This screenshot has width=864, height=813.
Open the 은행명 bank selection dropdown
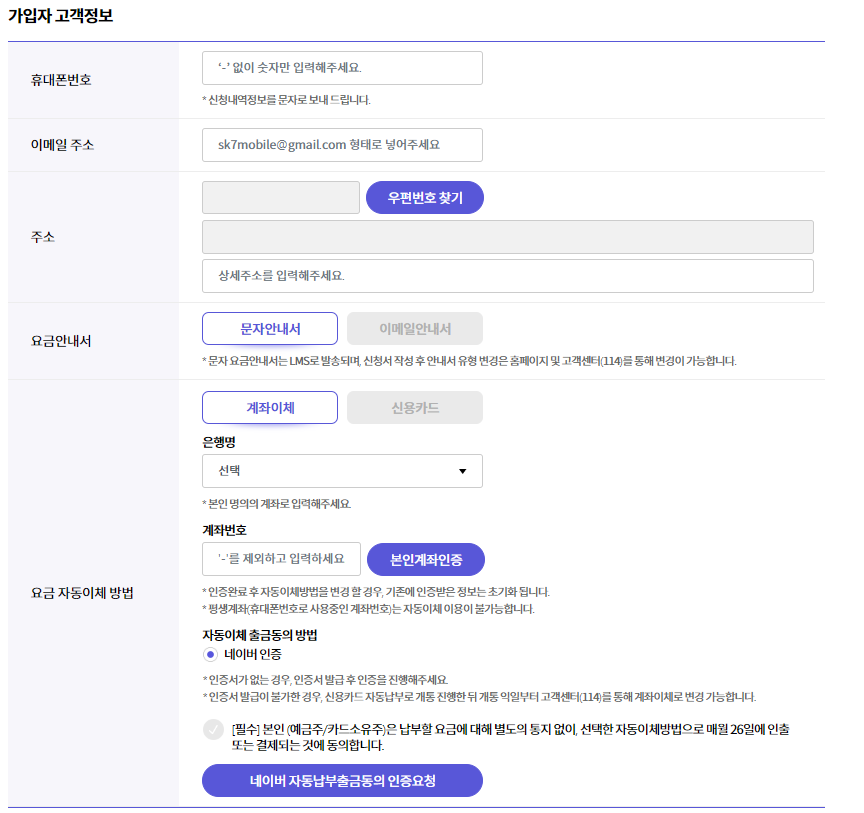(x=342, y=471)
